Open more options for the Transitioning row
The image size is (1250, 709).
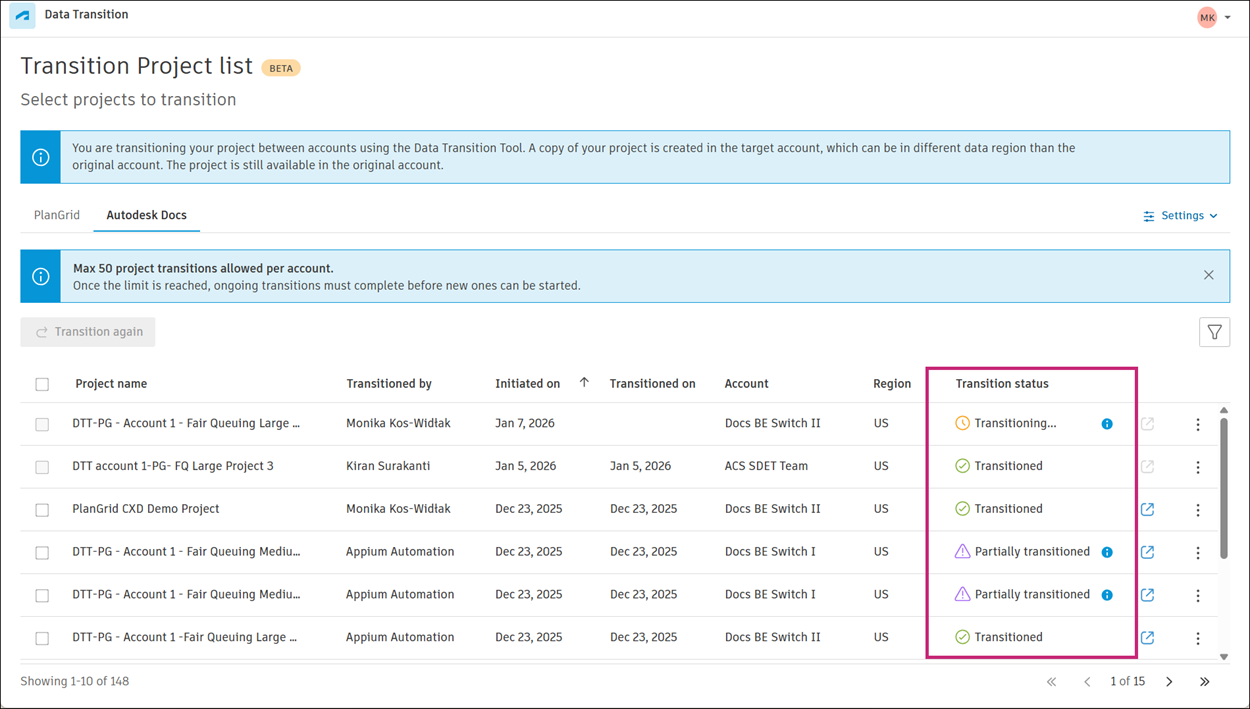[1198, 425]
